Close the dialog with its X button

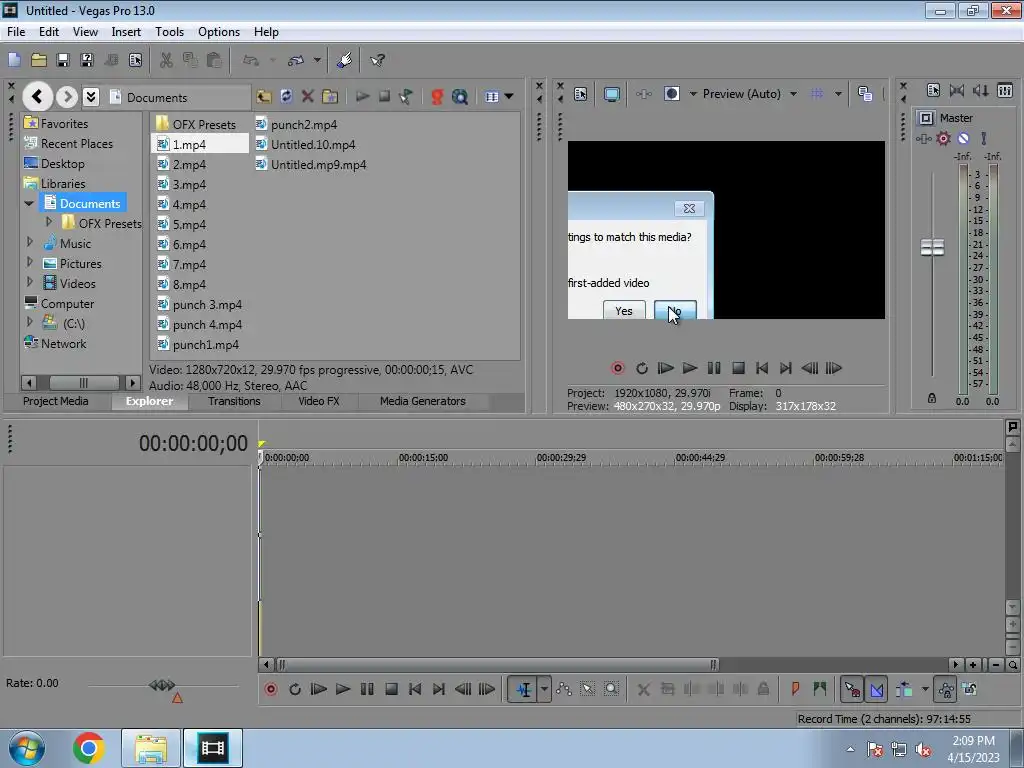click(689, 208)
